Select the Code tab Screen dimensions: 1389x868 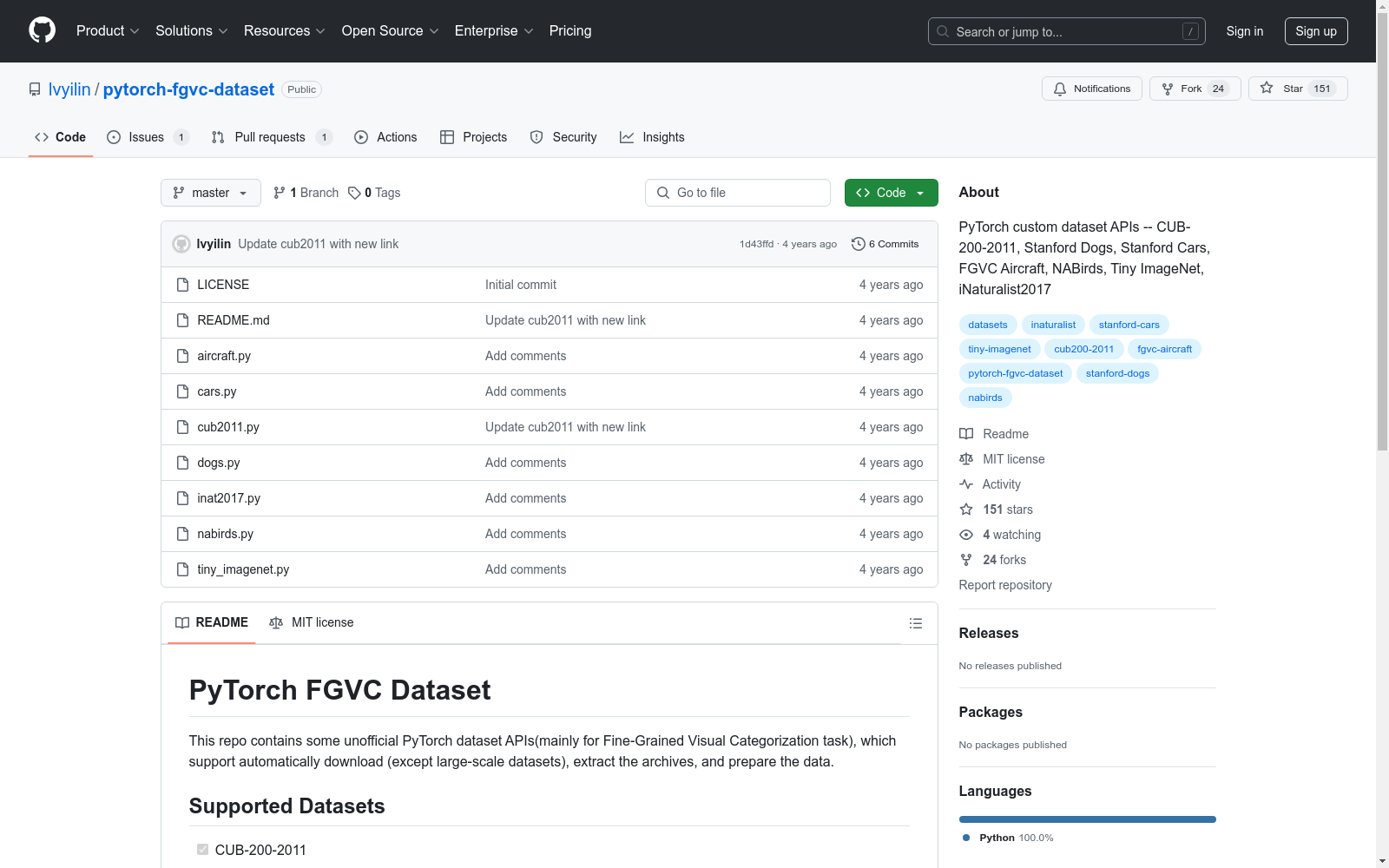(x=60, y=137)
